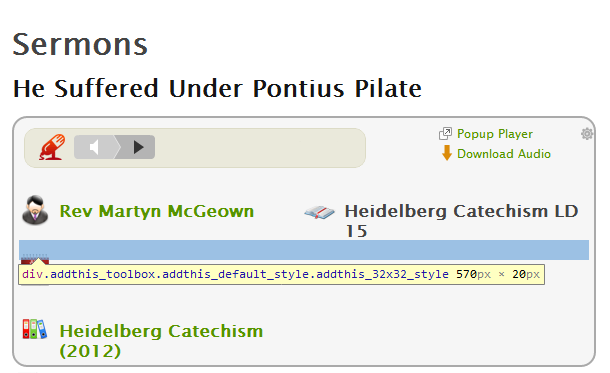610x373 pixels.
Task: Select the Download Audio link
Action: pyautogui.click(x=504, y=154)
